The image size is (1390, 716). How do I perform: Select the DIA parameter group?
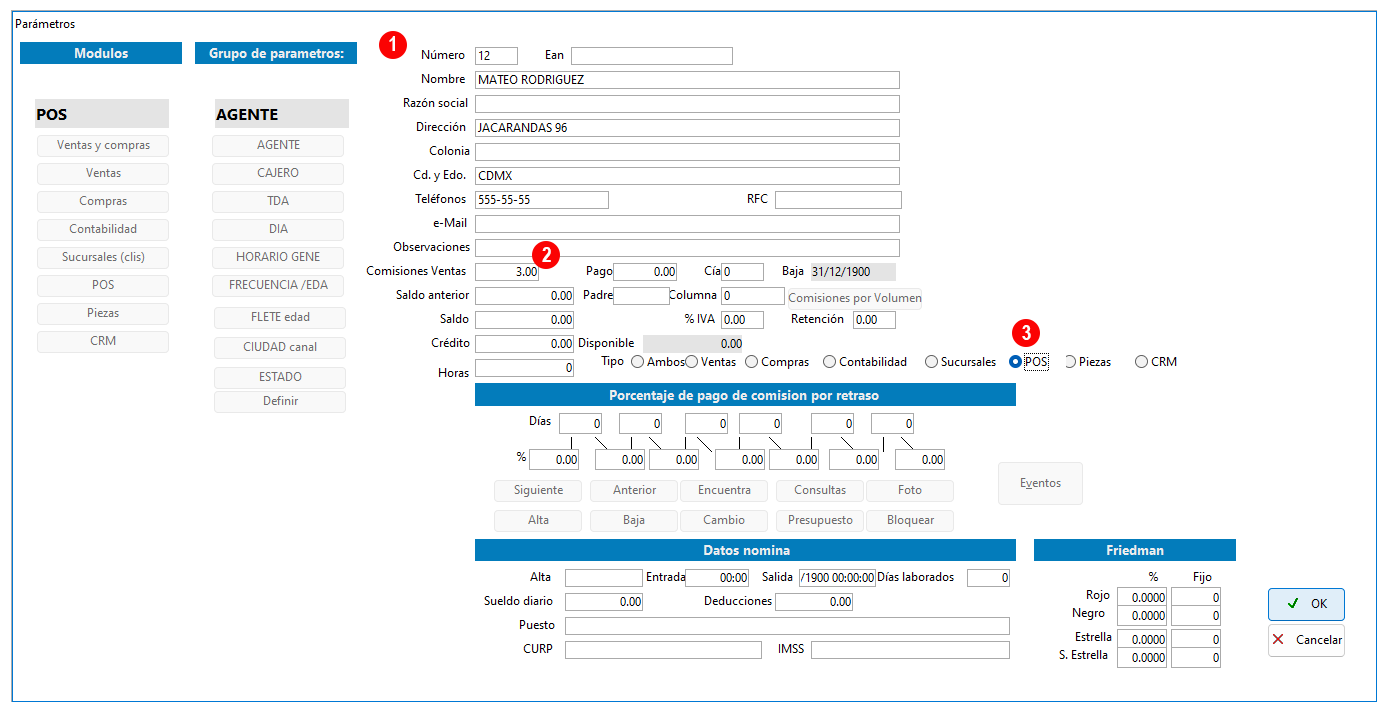coord(278,230)
